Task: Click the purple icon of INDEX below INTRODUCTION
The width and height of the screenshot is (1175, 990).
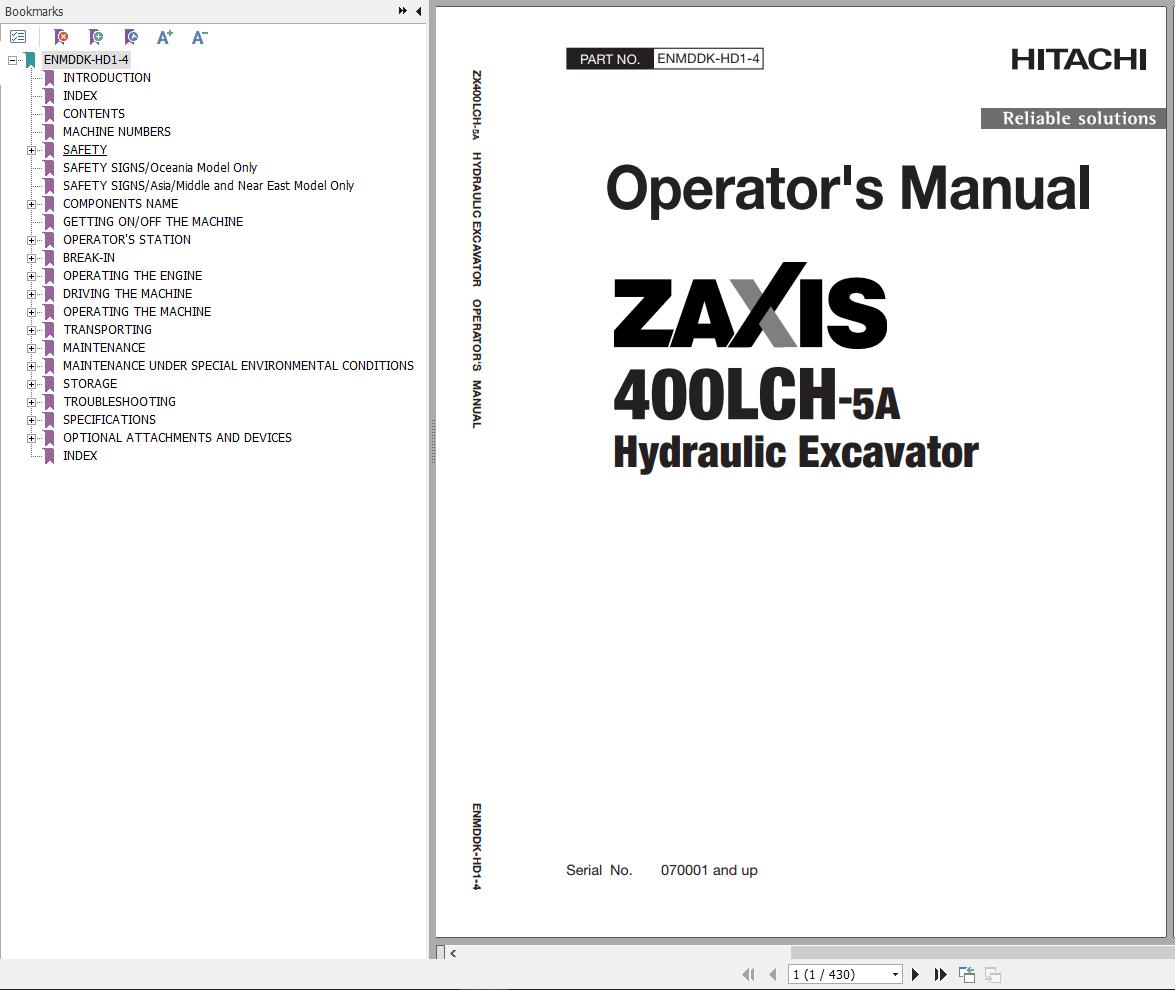Action: click(x=49, y=96)
